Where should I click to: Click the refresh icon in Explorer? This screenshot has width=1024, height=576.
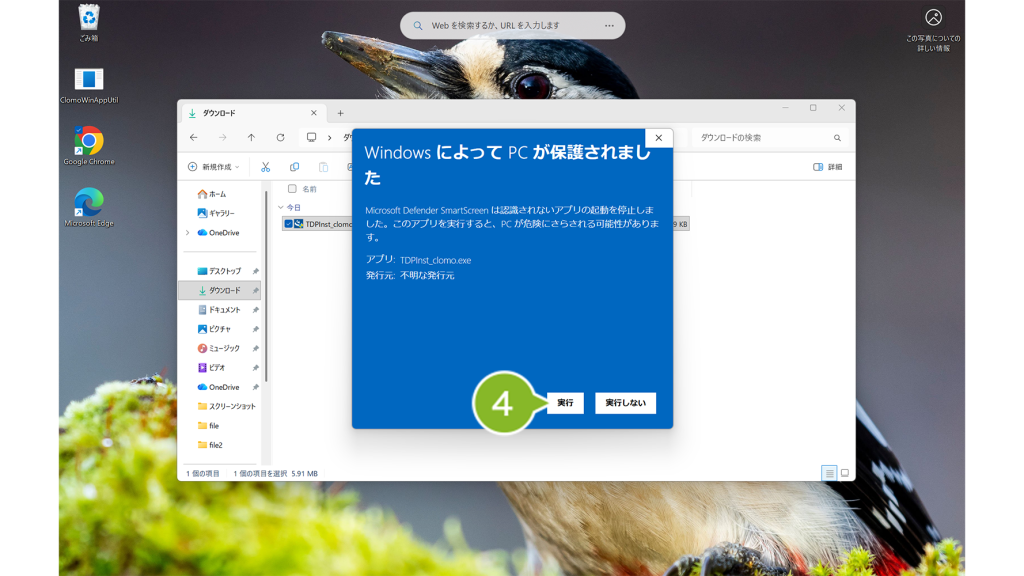280,138
